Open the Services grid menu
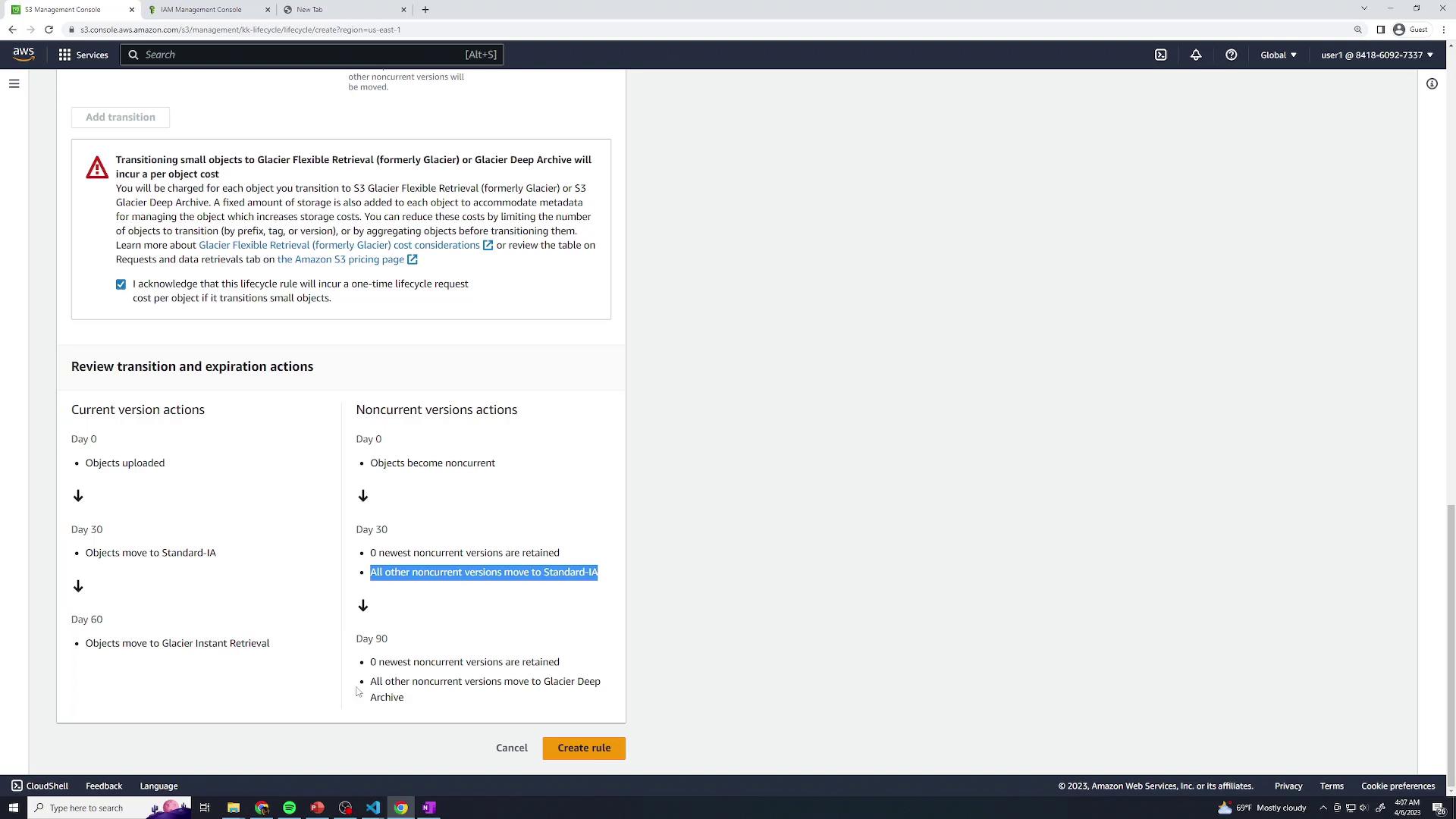This screenshot has height=819, width=1456. (x=83, y=55)
